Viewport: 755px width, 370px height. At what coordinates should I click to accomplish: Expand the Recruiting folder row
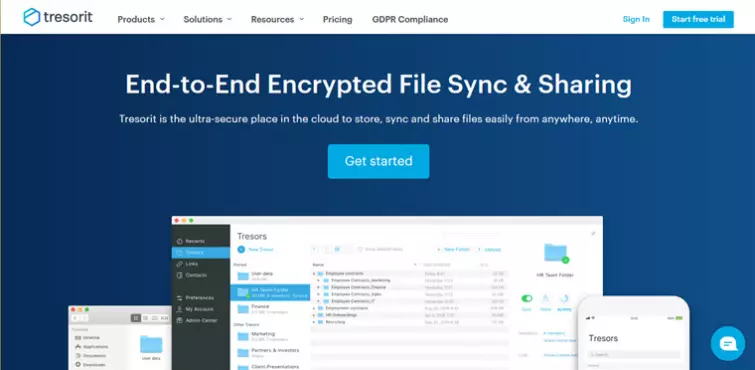pyautogui.click(x=314, y=321)
